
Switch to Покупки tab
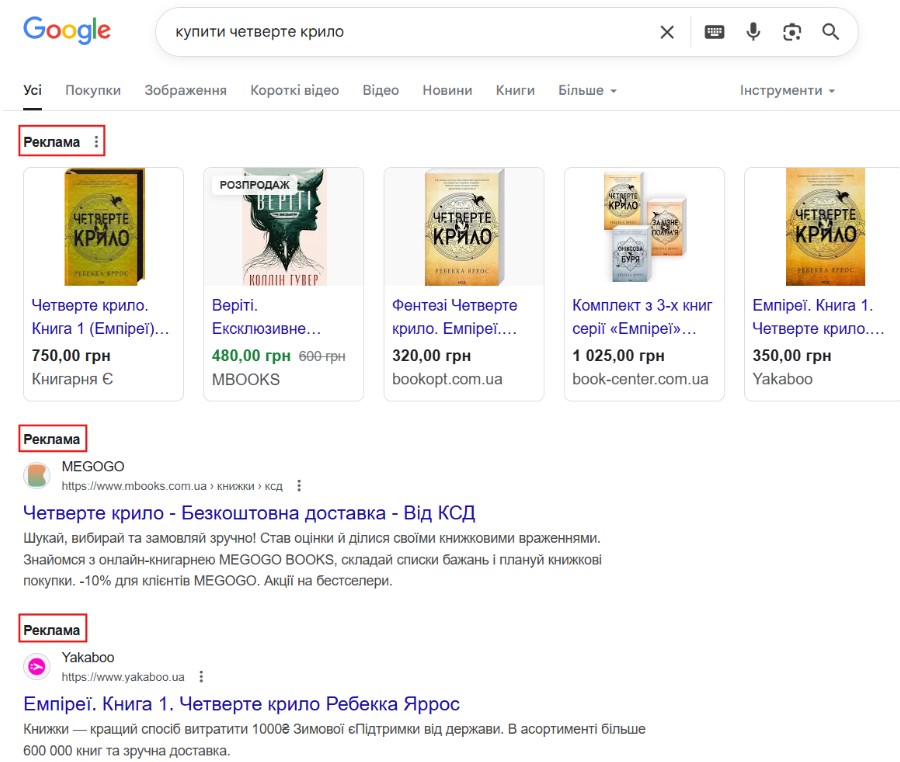pos(93,90)
